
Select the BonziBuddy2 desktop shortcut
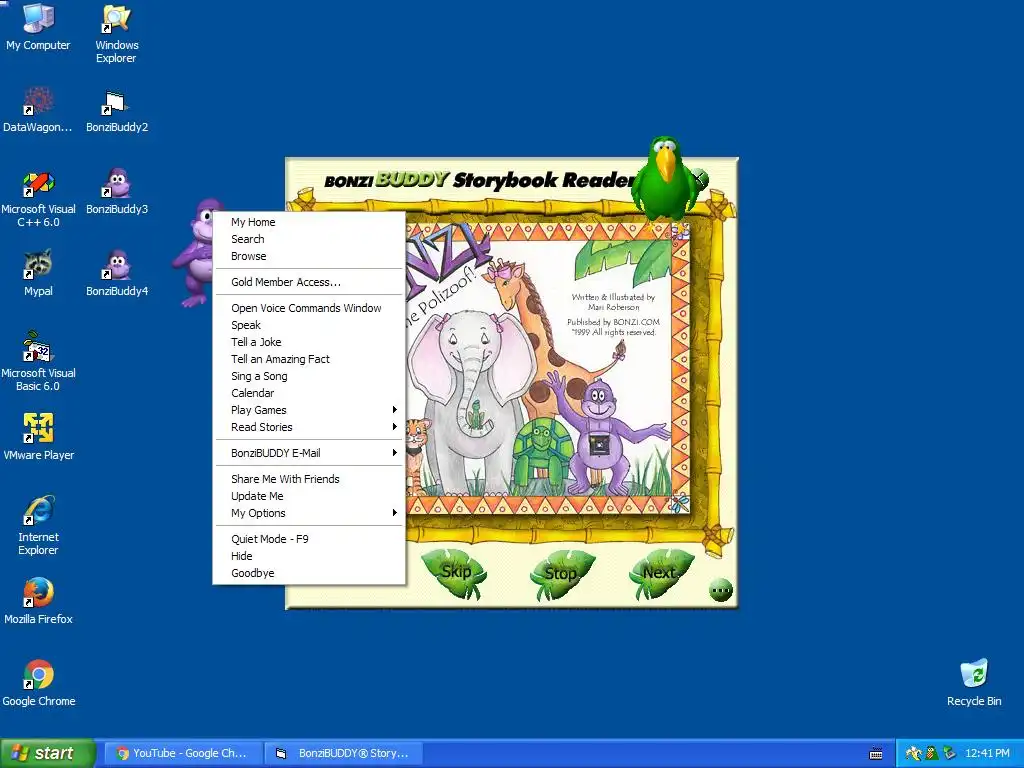point(117,110)
